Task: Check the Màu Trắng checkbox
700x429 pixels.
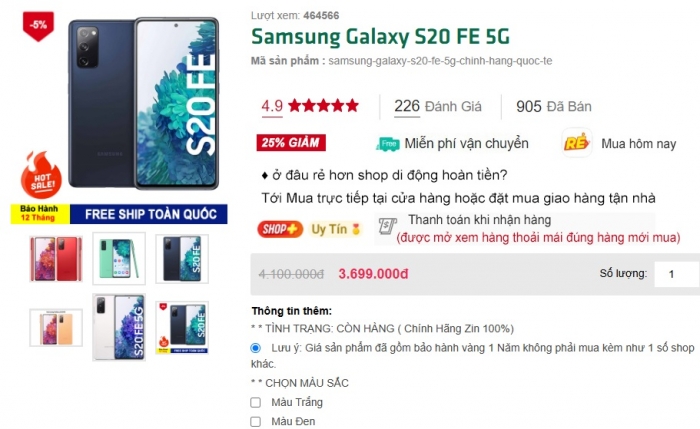Action: (255, 403)
